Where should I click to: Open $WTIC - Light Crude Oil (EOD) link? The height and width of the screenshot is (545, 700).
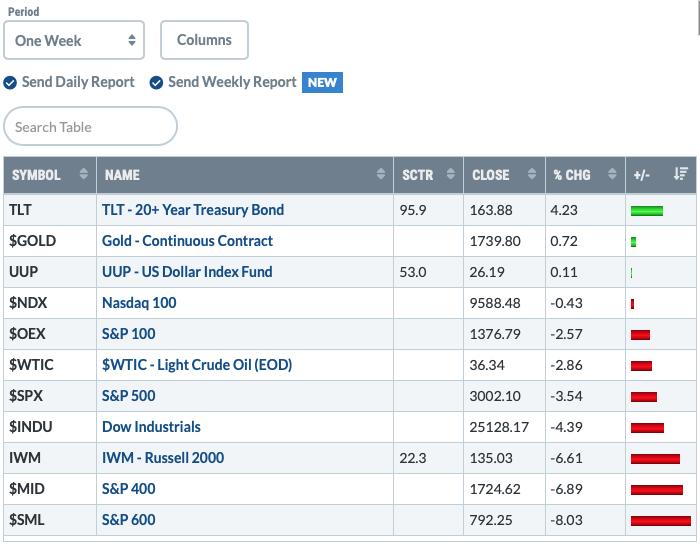tap(197, 365)
